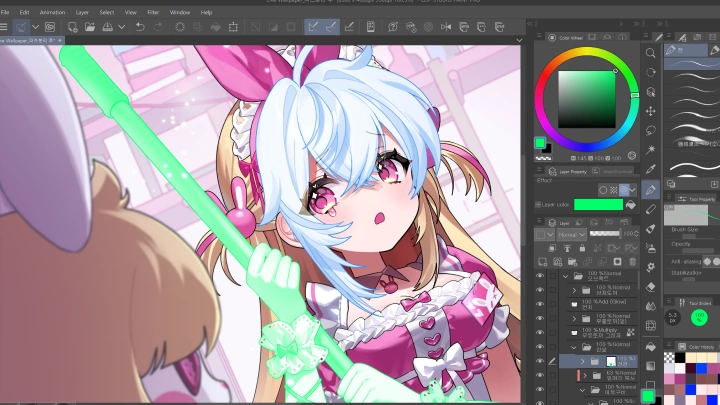Click the Save toolbar icon
This screenshot has height=405, width=720.
point(107,27)
